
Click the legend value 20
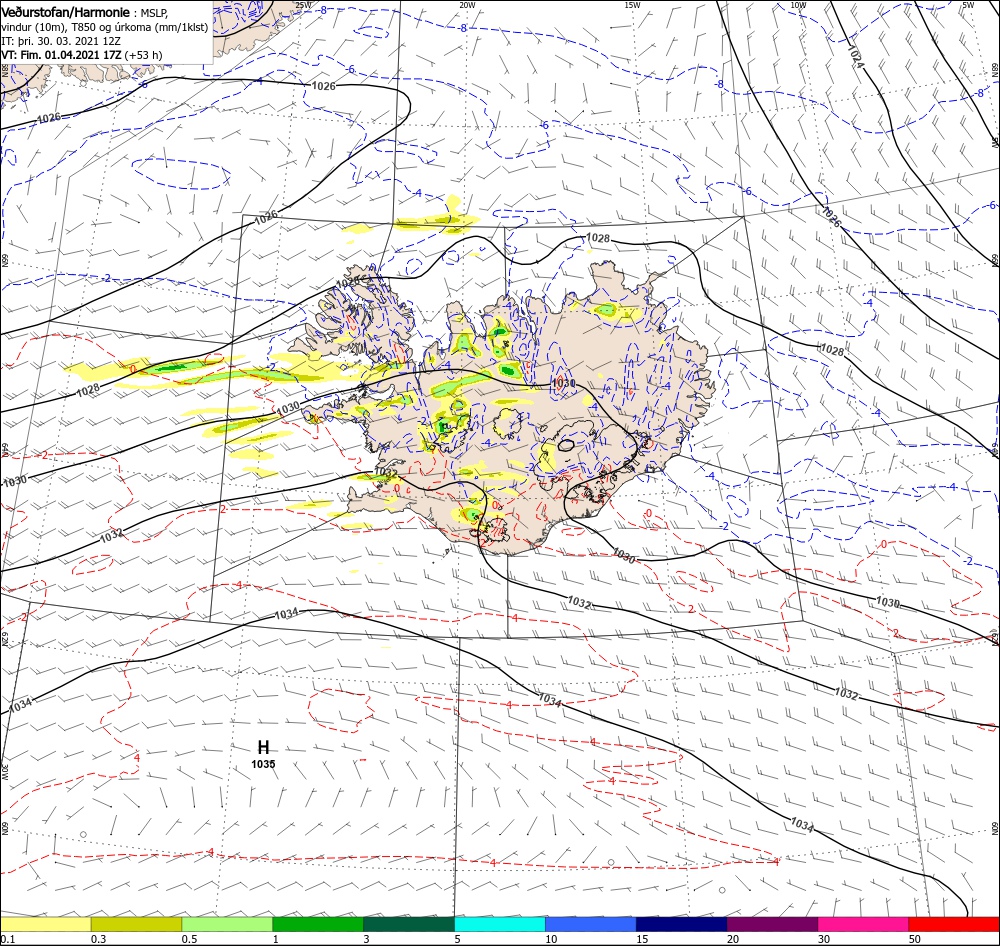(x=733, y=939)
